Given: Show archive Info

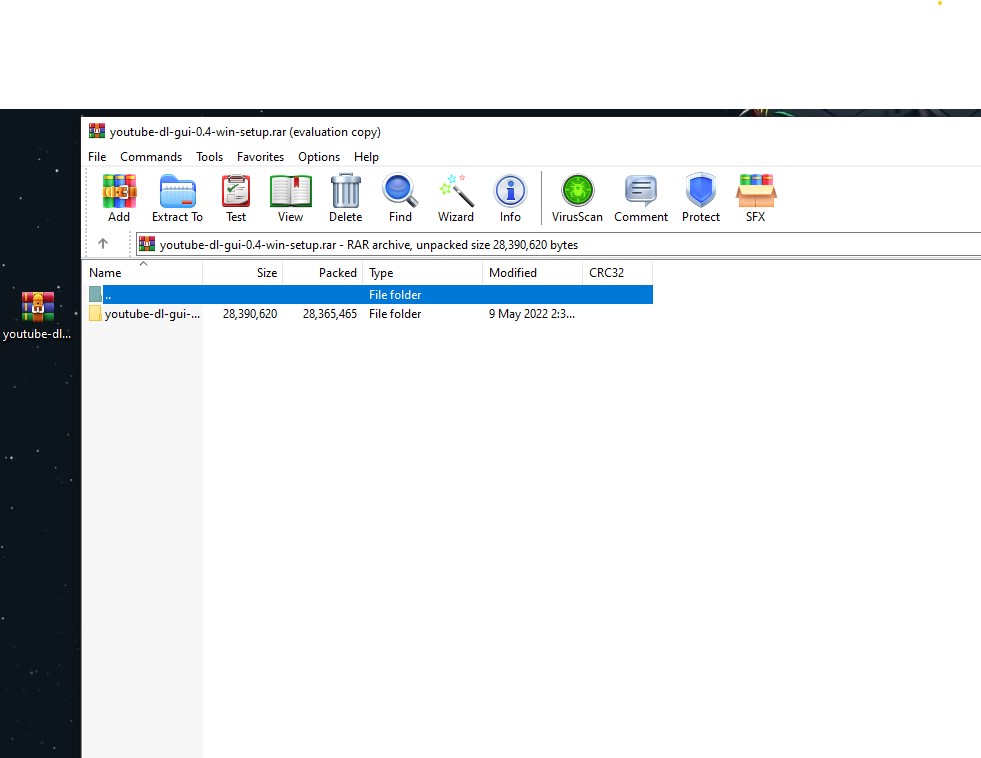Looking at the screenshot, I should pos(510,198).
